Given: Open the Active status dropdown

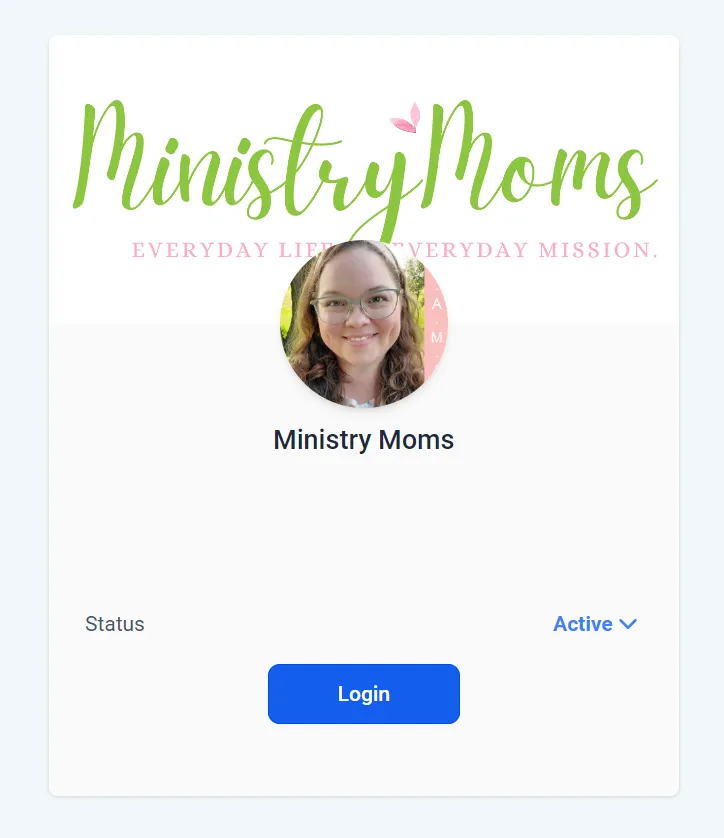Looking at the screenshot, I should point(595,624).
